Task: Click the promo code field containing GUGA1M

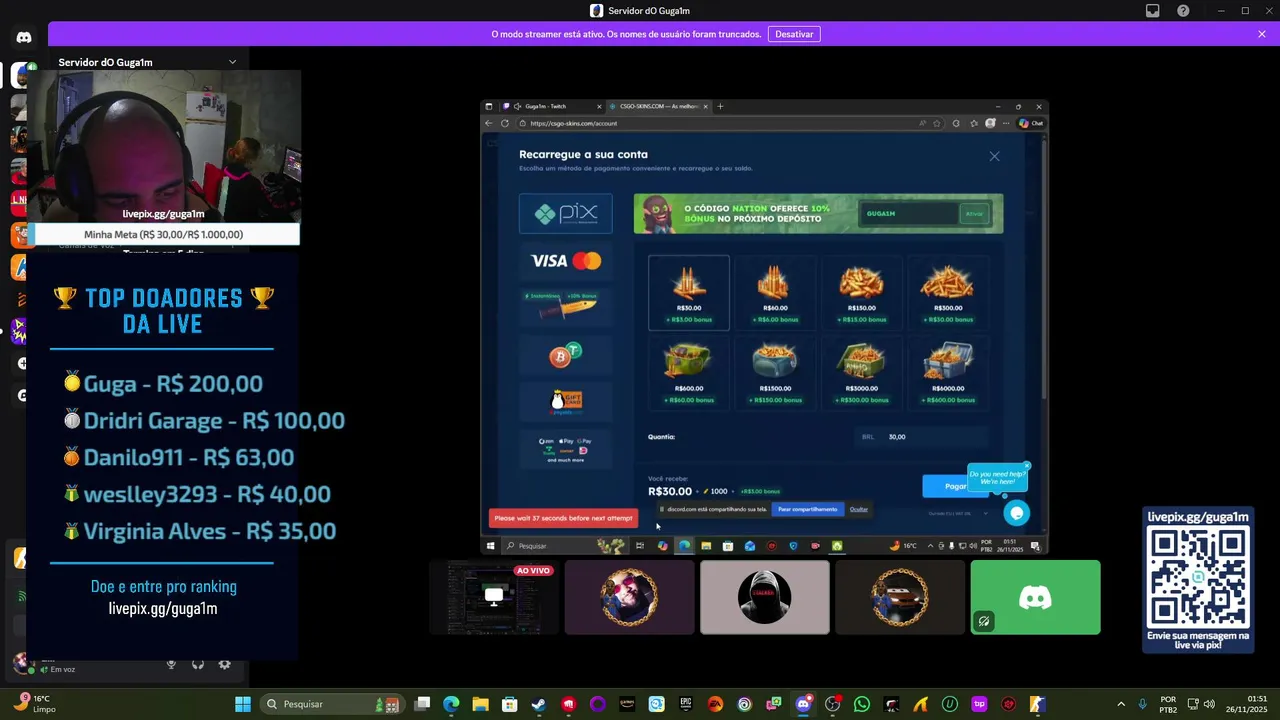Action: click(x=908, y=213)
